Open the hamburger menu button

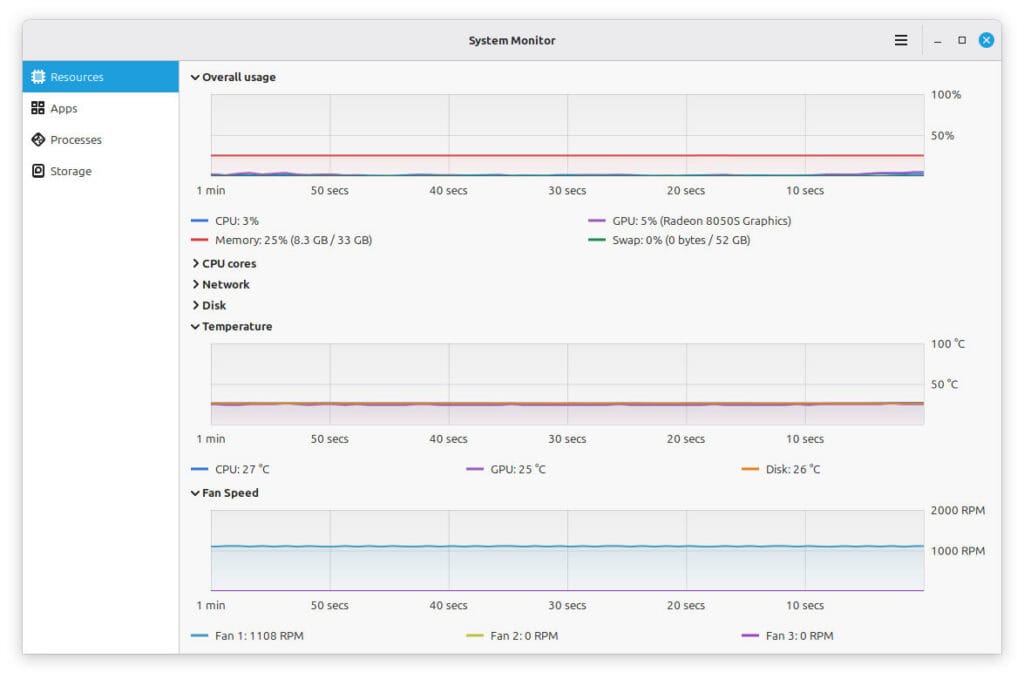[x=901, y=40]
